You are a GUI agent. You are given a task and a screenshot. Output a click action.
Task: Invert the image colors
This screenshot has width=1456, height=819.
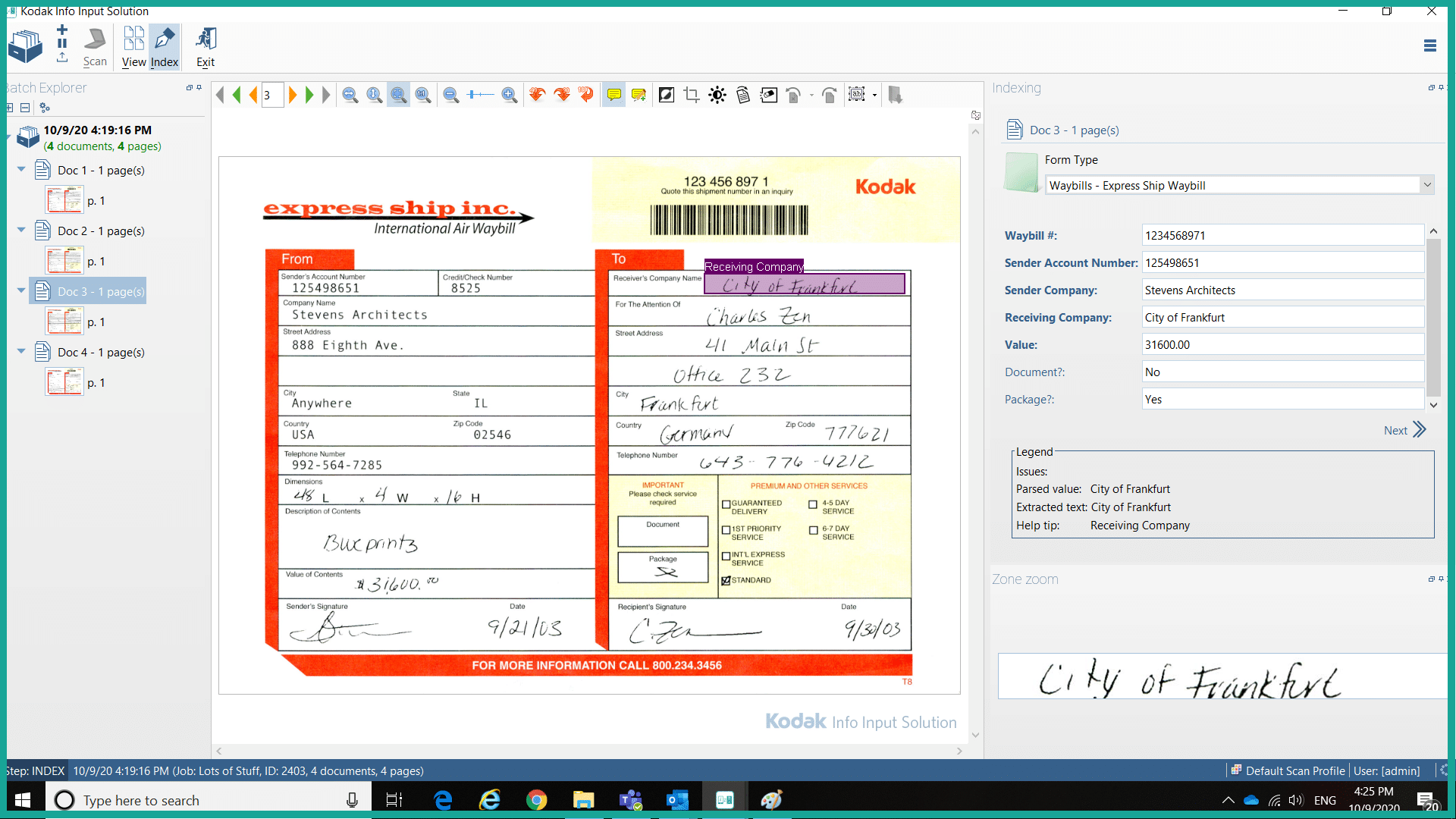[x=666, y=94]
